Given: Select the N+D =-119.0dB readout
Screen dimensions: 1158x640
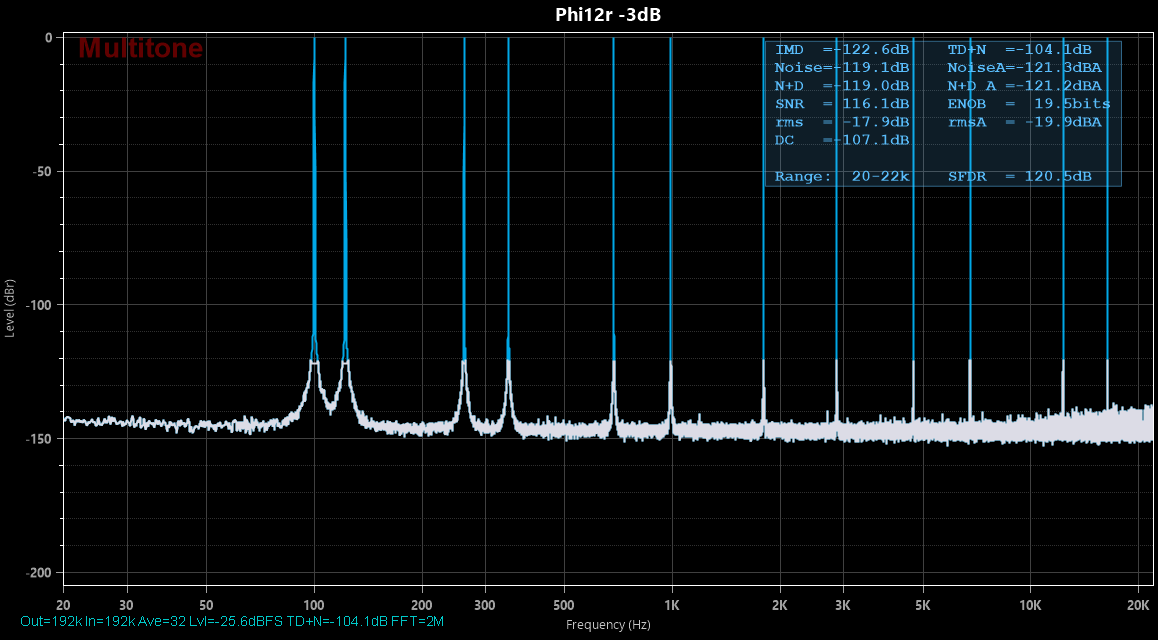Looking at the screenshot, I should tap(842, 86).
